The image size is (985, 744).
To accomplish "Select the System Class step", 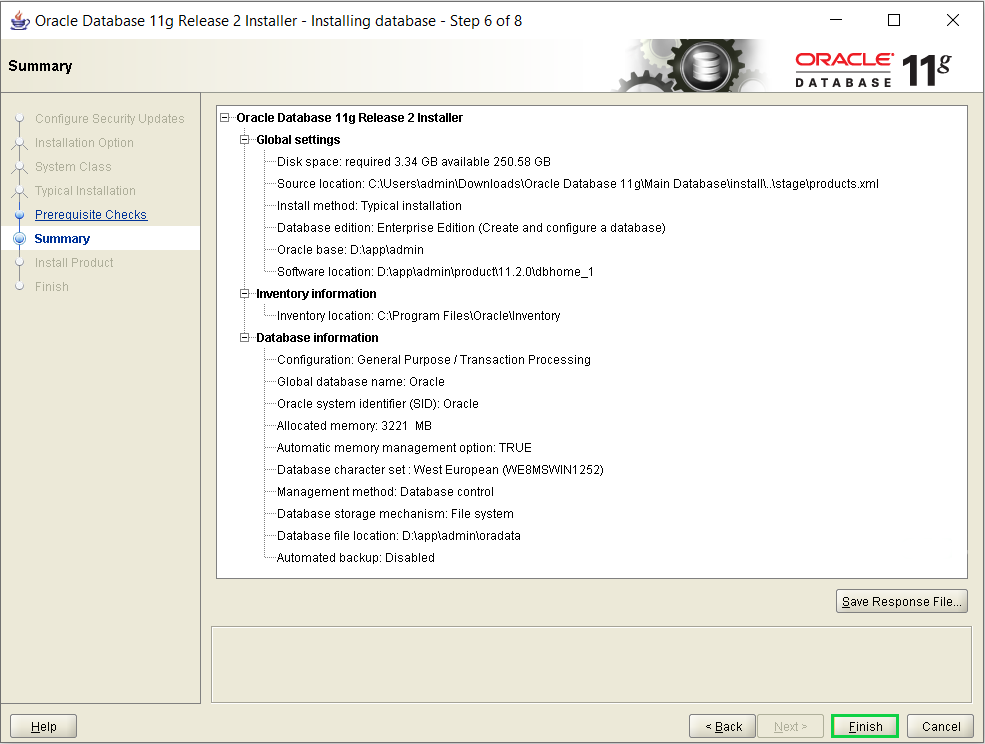I will coord(73,167).
